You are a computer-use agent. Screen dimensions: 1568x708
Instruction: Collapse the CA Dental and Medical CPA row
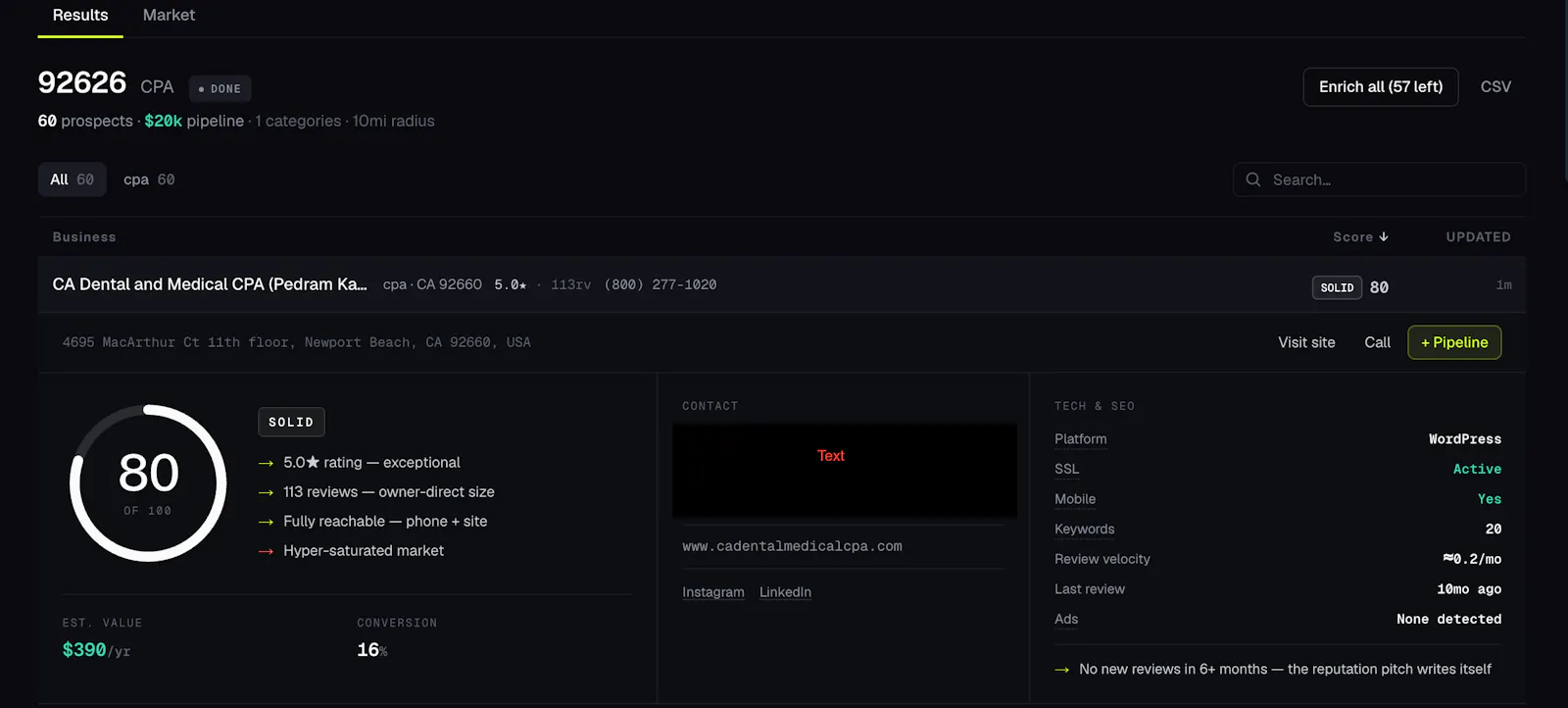tap(782, 284)
